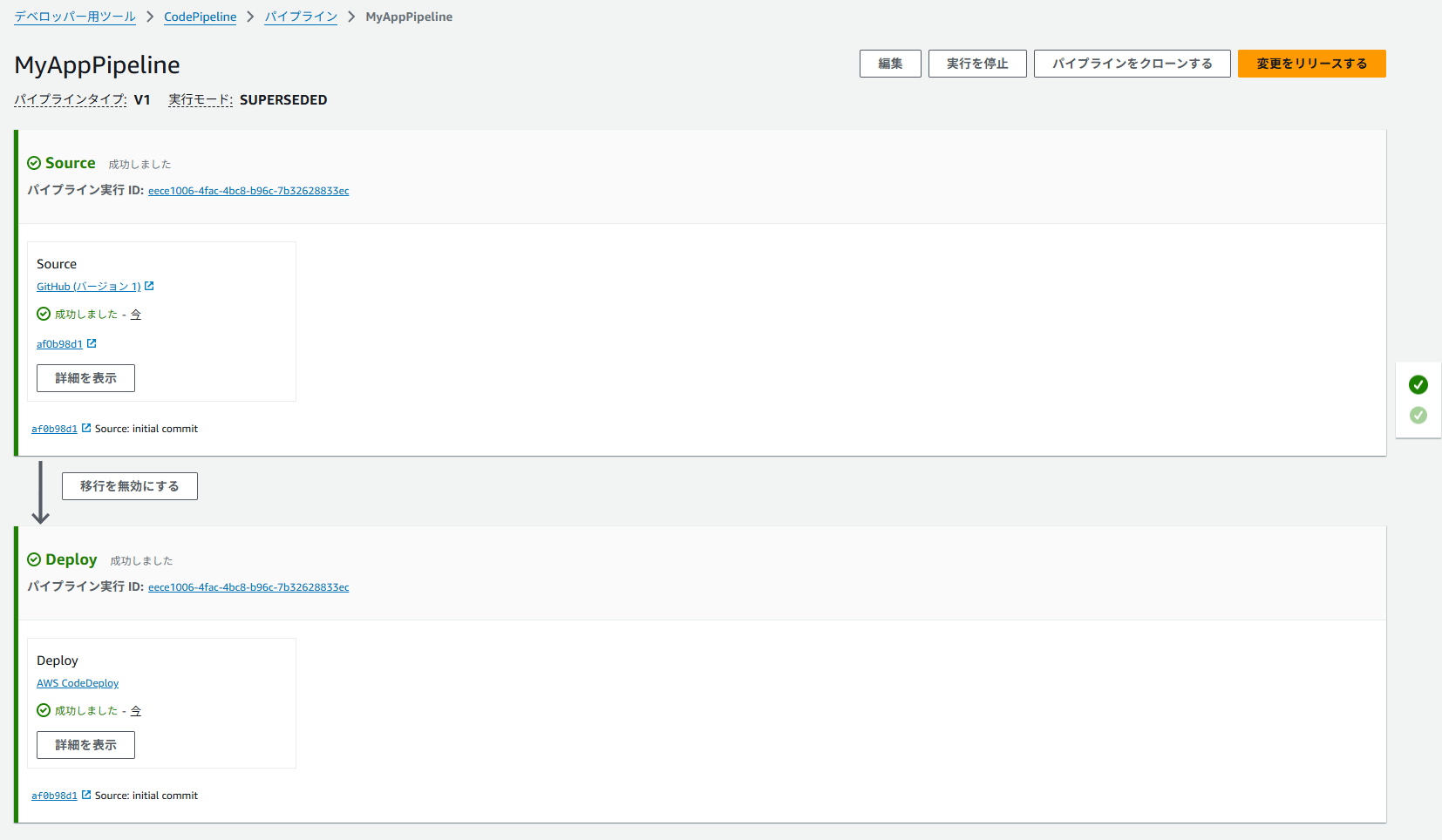Open the af0b98d1 link in the Deploy stage footer
Image resolution: width=1442 pixels, height=840 pixels.
click(x=54, y=796)
